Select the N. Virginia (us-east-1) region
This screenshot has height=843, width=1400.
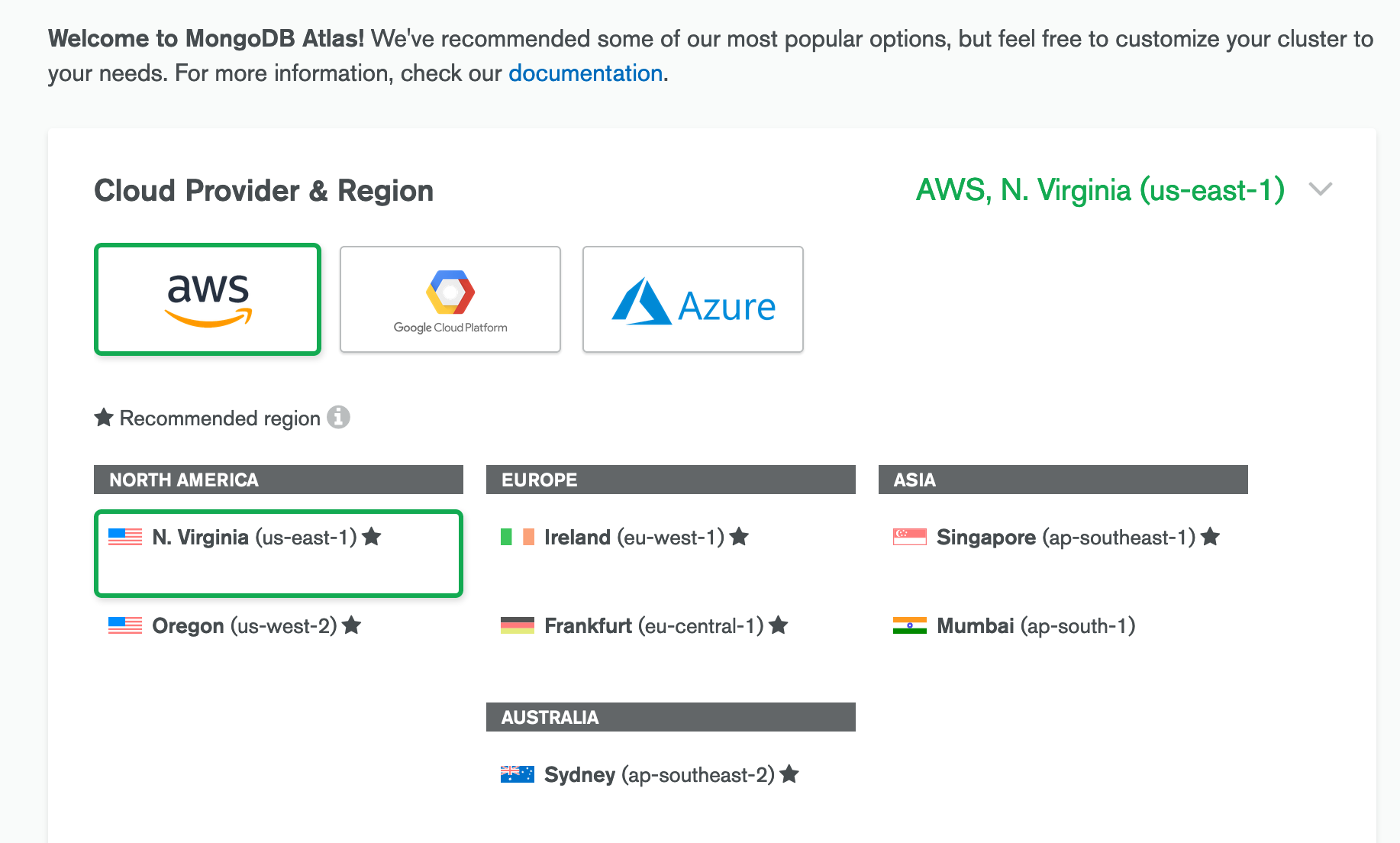click(255, 538)
